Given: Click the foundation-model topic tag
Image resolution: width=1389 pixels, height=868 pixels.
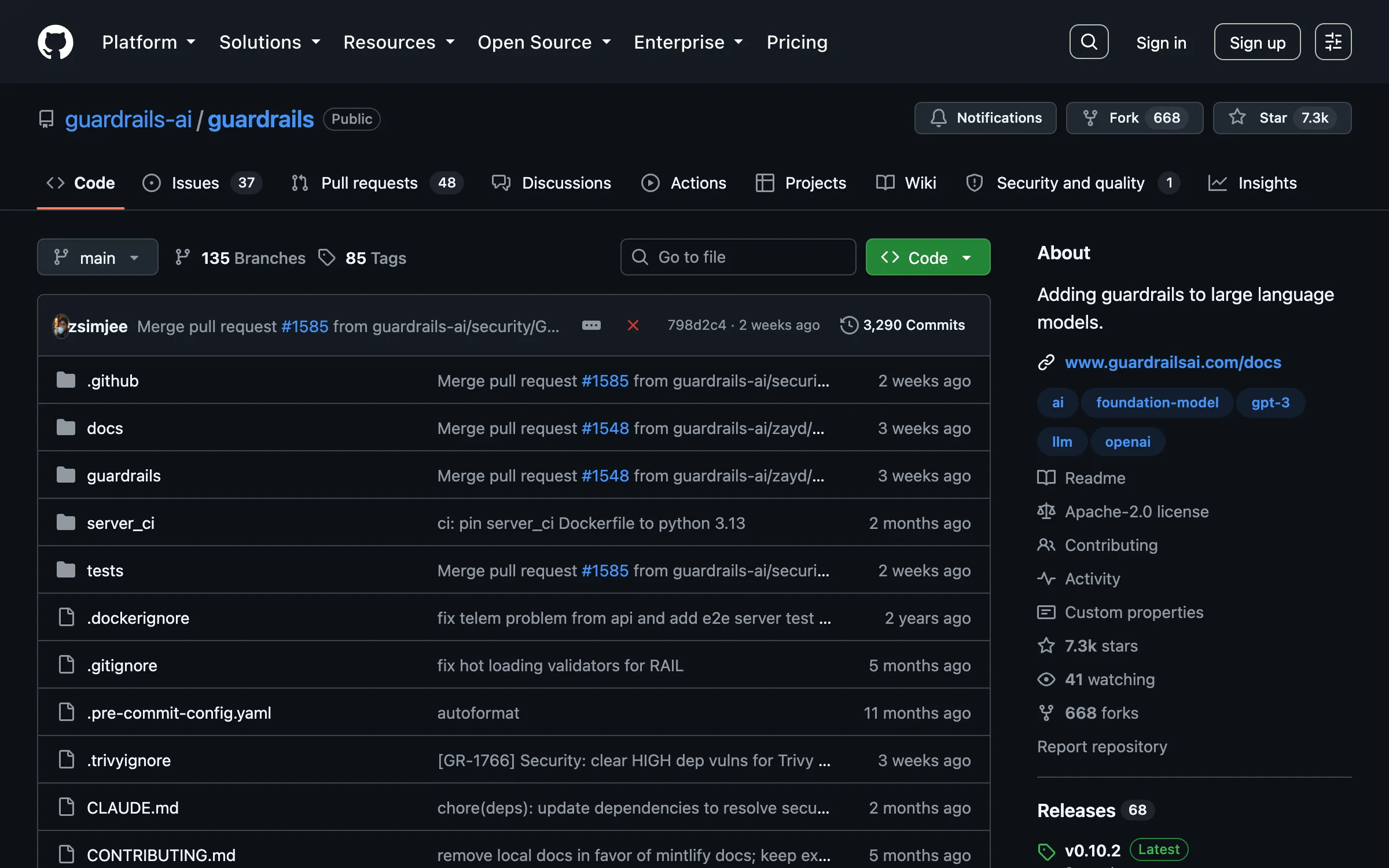Looking at the screenshot, I should pyautogui.click(x=1157, y=402).
